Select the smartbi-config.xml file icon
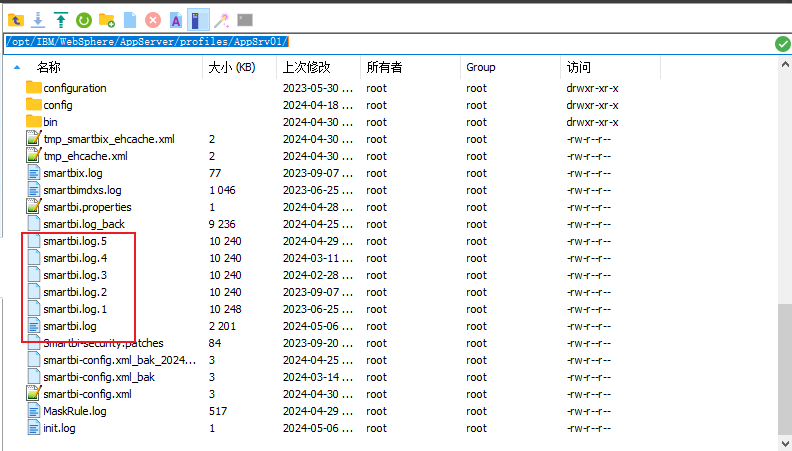792x451 pixels. click(x=33, y=393)
